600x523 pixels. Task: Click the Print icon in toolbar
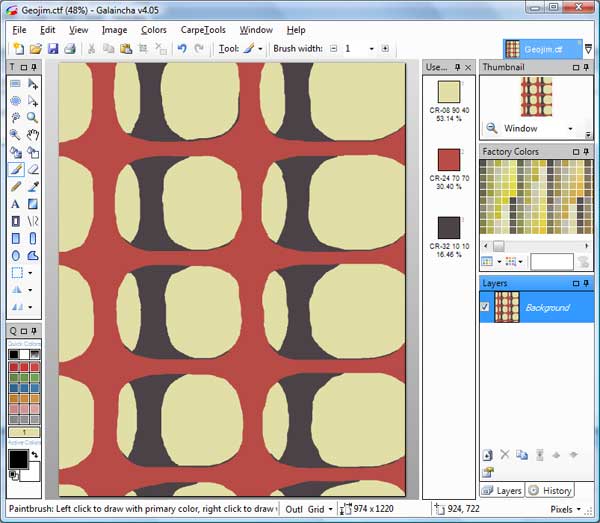pyautogui.click(x=70, y=48)
